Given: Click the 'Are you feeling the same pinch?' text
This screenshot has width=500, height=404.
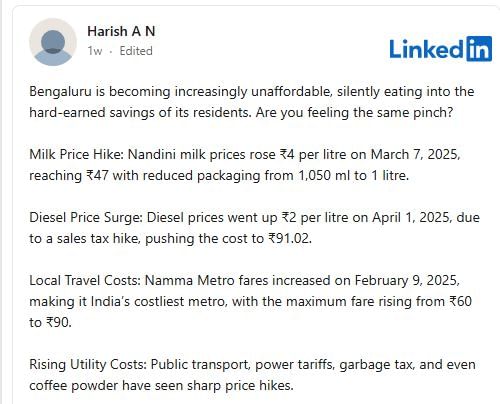Looking at the screenshot, I should (354, 112).
